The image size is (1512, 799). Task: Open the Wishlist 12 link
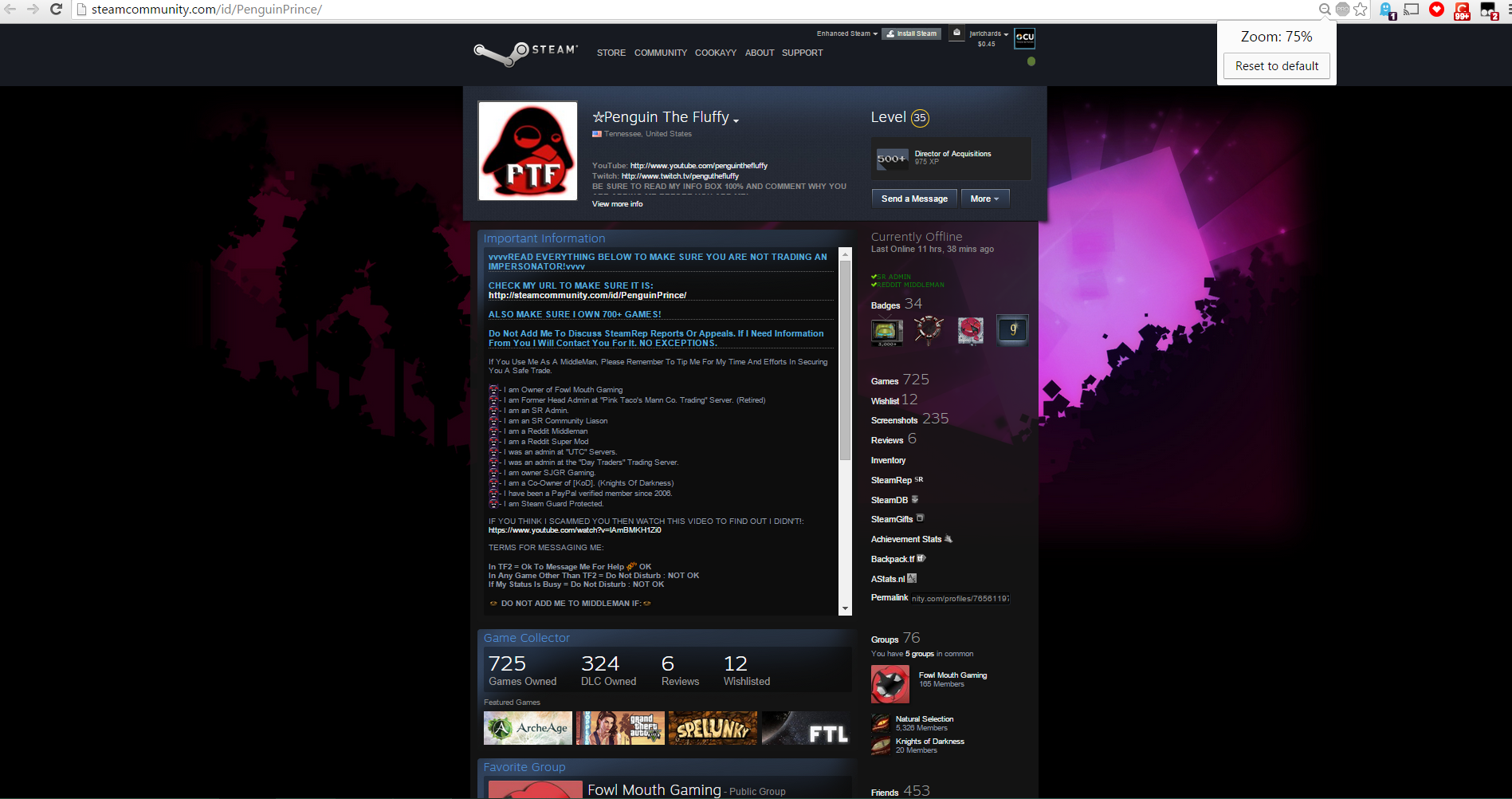point(894,399)
